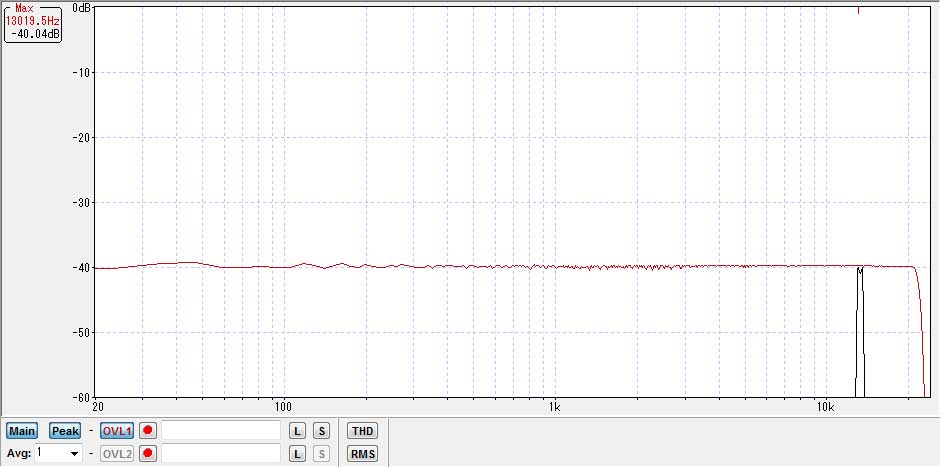941x467 pixels.
Task: Click the OVL2 red record icon
Action: pos(148,454)
